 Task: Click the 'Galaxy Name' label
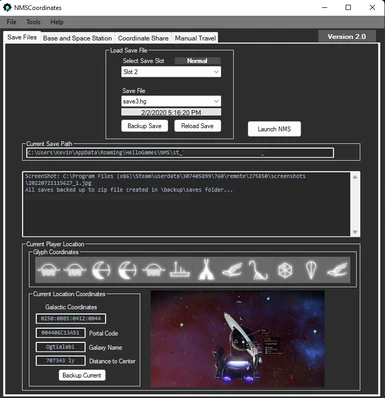point(105,347)
